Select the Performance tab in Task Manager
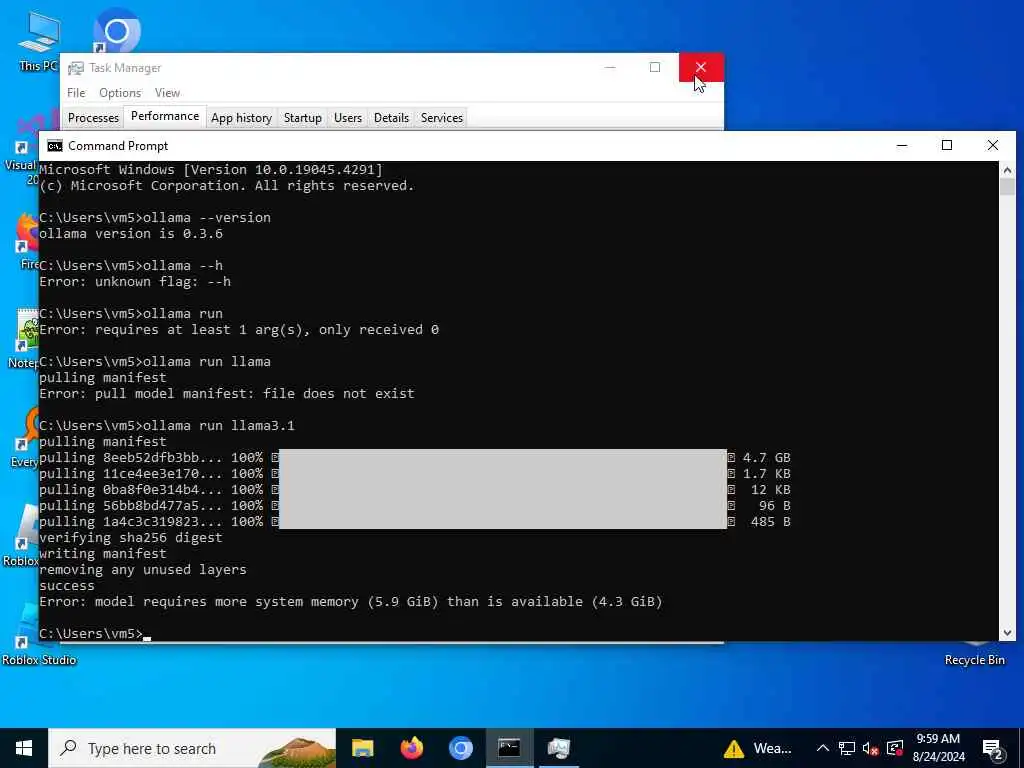Viewport: 1024px width, 768px height. point(165,116)
